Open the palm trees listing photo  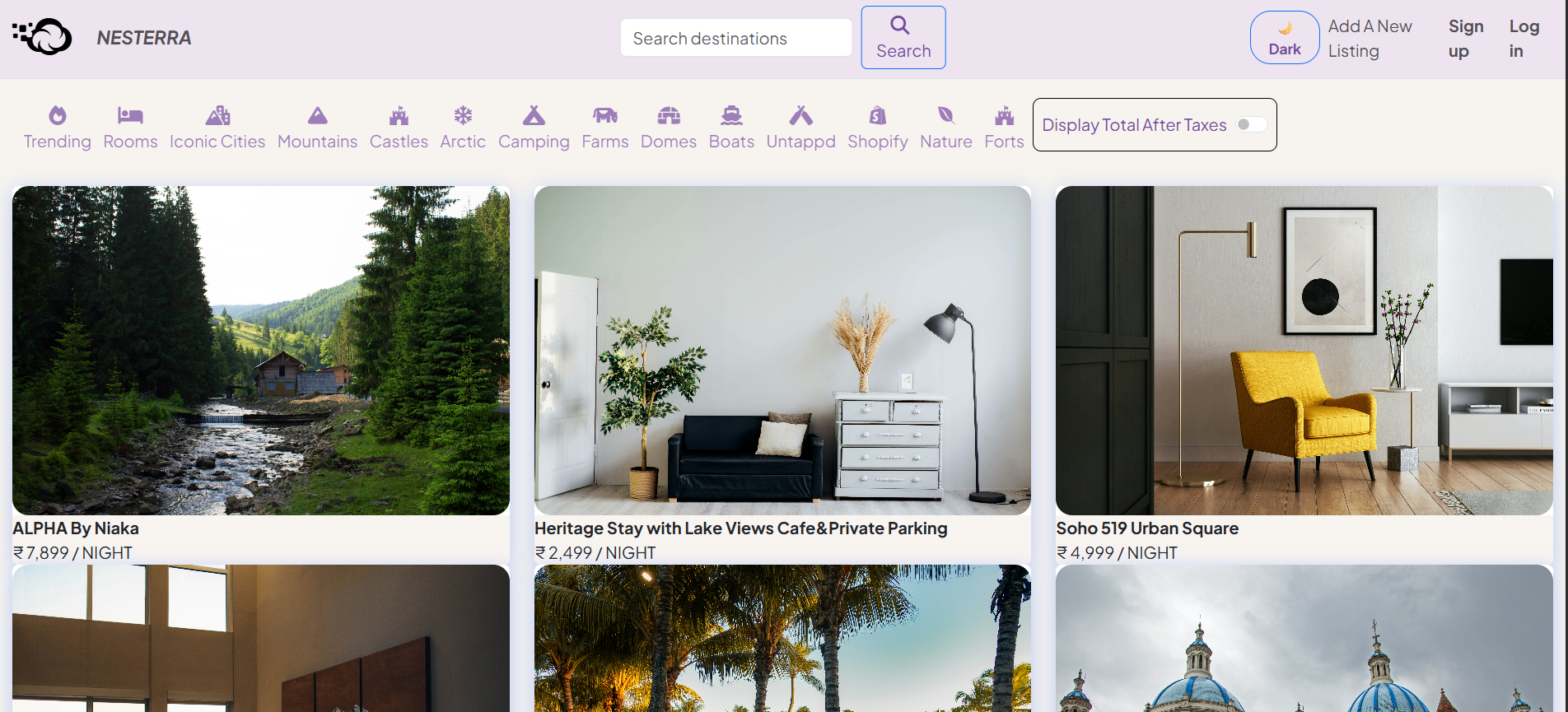click(x=782, y=638)
